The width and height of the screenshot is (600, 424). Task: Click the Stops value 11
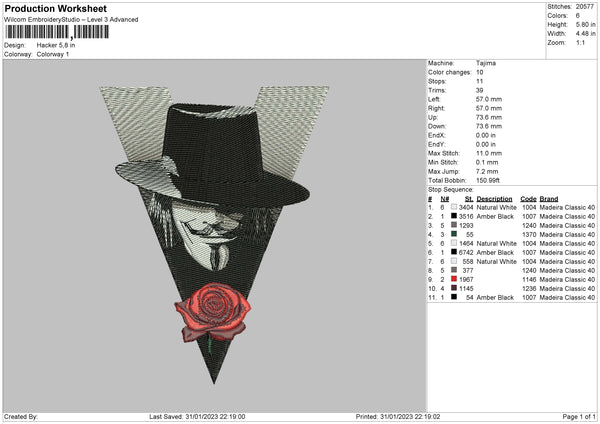pyautogui.click(x=479, y=81)
